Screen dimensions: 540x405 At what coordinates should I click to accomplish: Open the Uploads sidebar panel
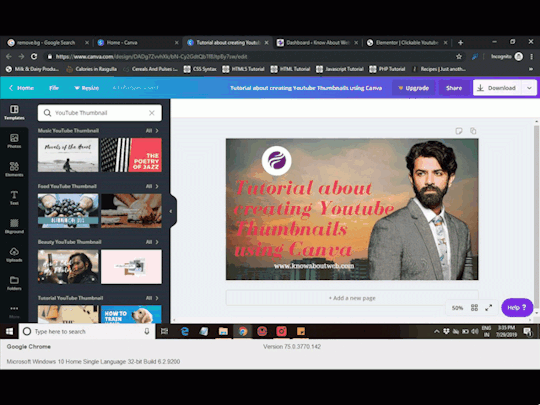(14, 255)
